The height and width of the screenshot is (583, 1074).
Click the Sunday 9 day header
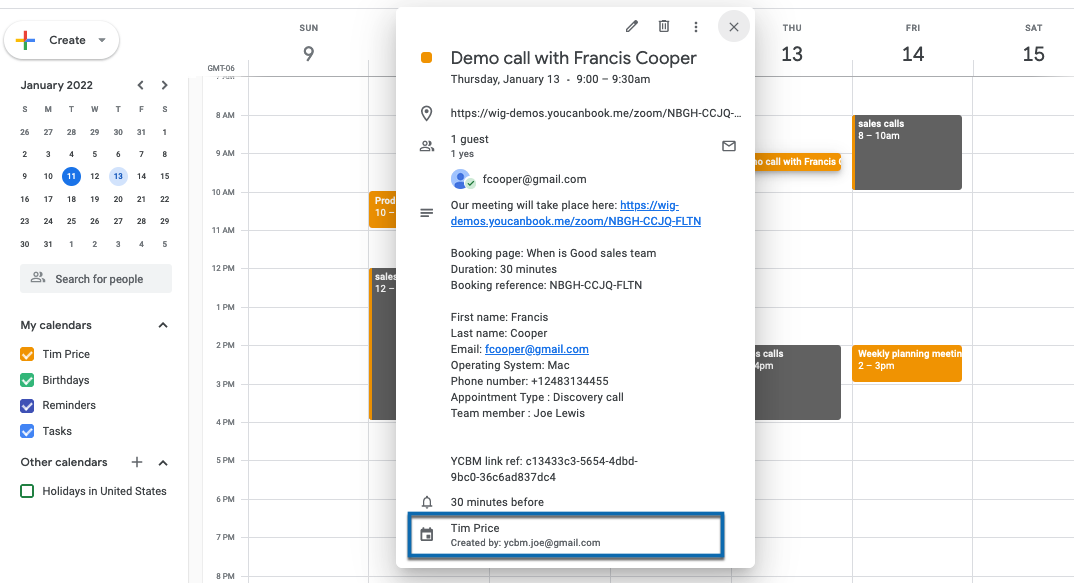pos(309,45)
